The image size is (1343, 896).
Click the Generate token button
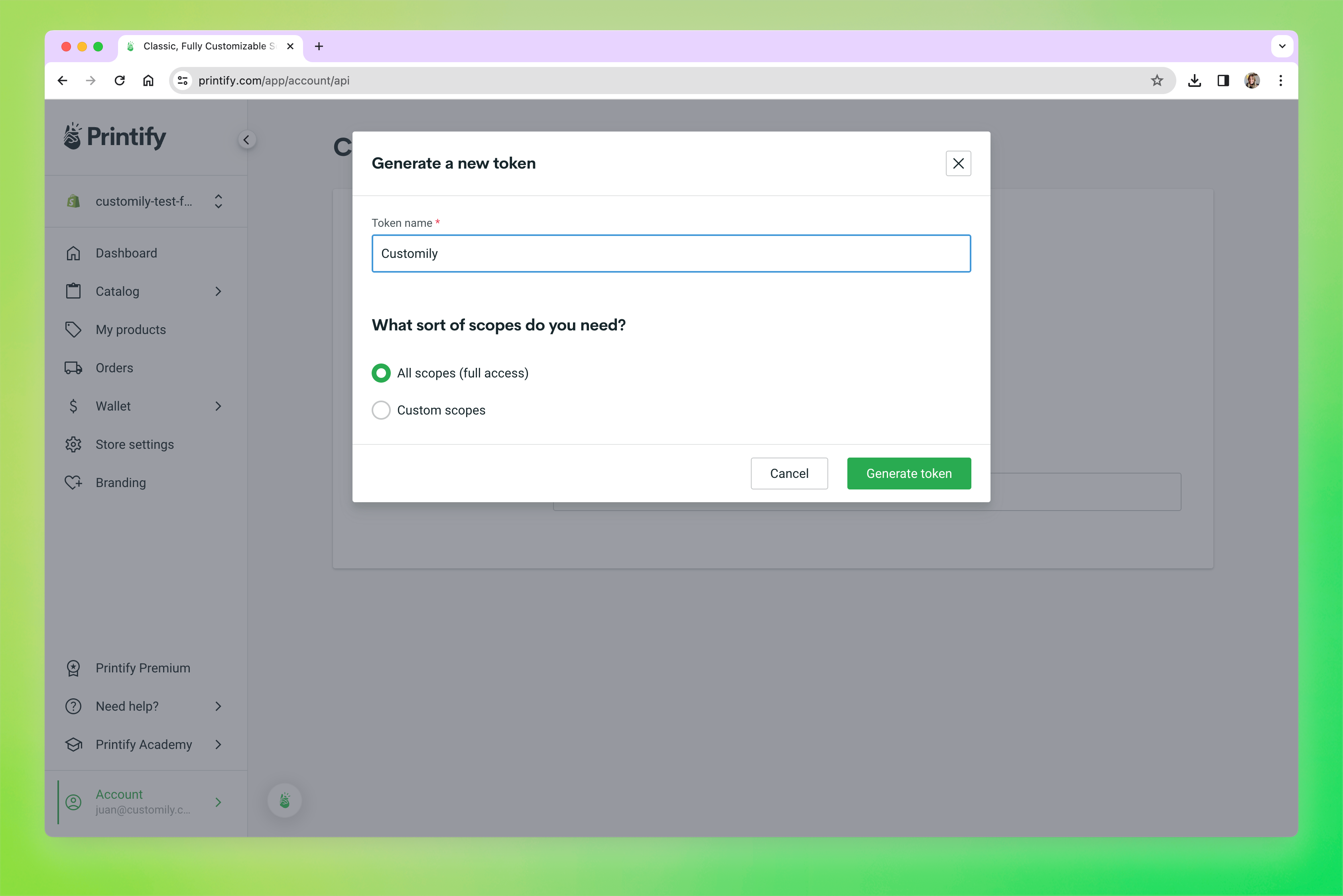[x=908, y=473]
